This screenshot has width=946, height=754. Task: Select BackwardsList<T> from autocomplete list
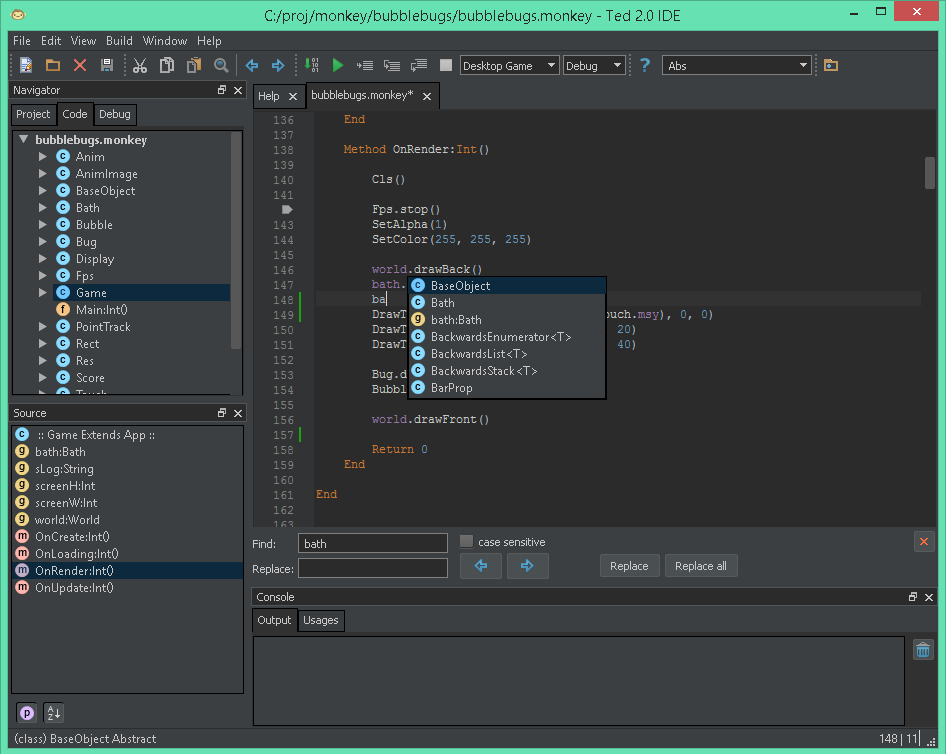[479, 354]
